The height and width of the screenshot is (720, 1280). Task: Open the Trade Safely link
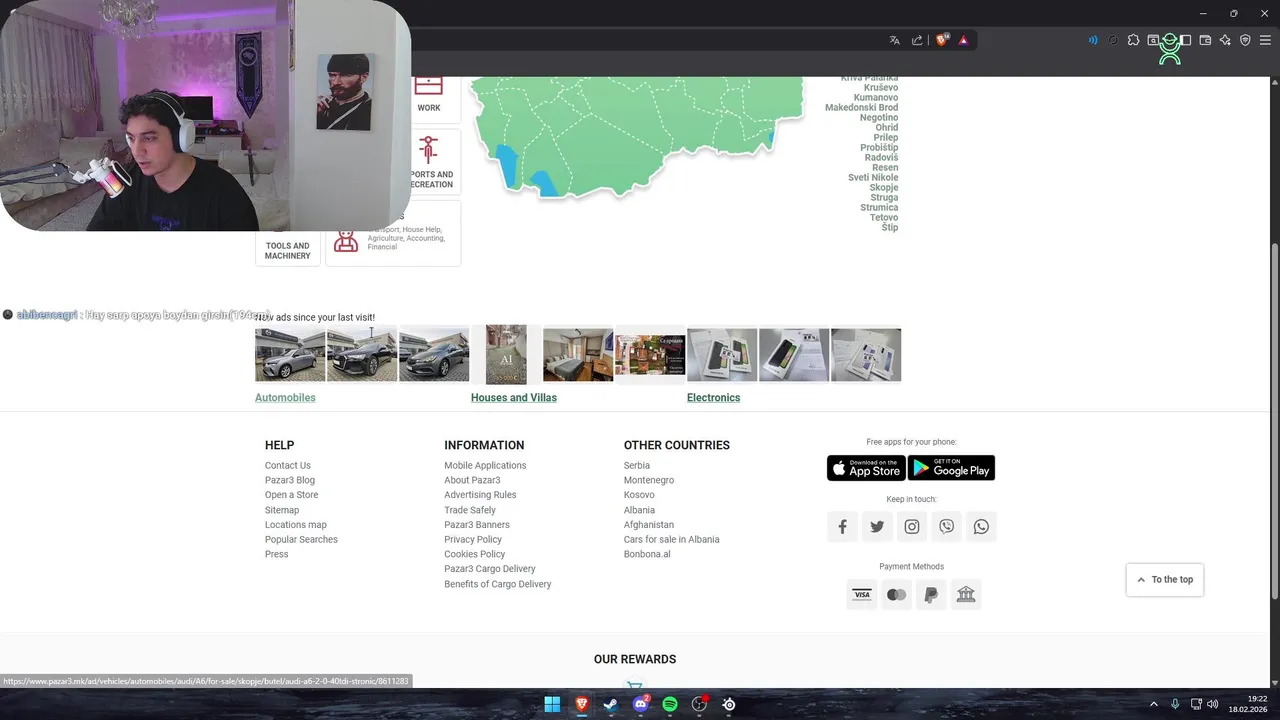click(x=470, y=510)
